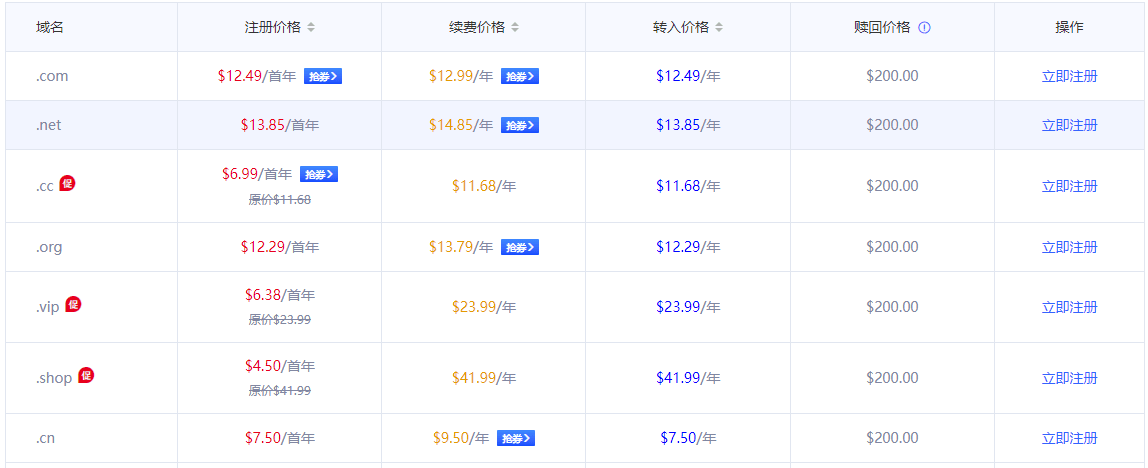Click the red promo badge next to .shop

[x=86, y=375]
